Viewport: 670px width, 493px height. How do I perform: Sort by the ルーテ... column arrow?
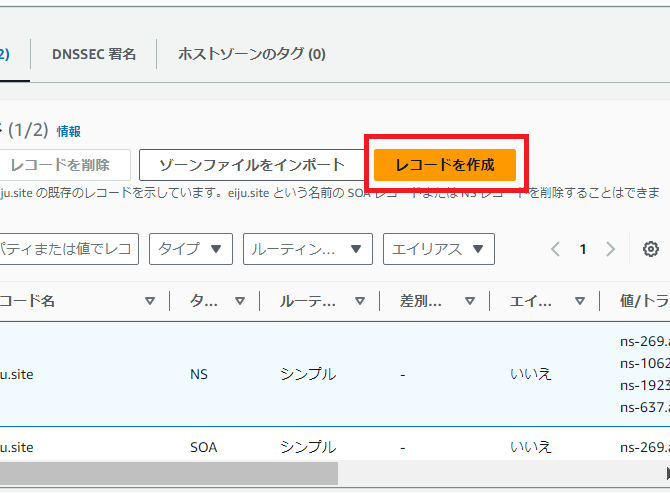click(x=360, y=301)
